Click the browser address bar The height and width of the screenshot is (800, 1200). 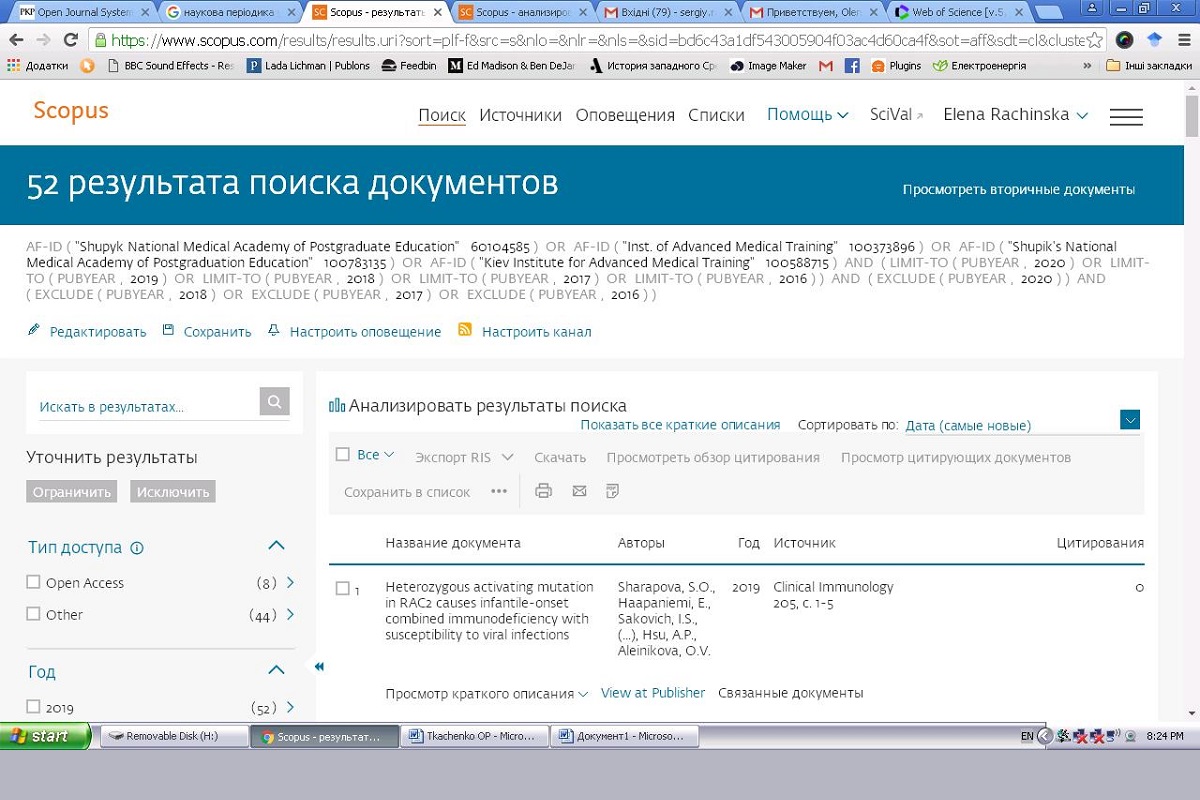(596, 40)
